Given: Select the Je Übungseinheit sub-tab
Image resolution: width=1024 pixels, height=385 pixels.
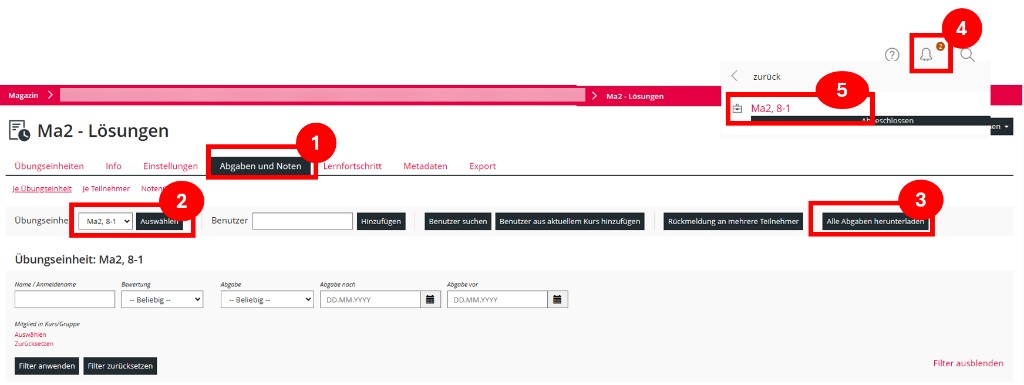Looking at the screenshot, I should pyautogui.click(x=42, y=189).
